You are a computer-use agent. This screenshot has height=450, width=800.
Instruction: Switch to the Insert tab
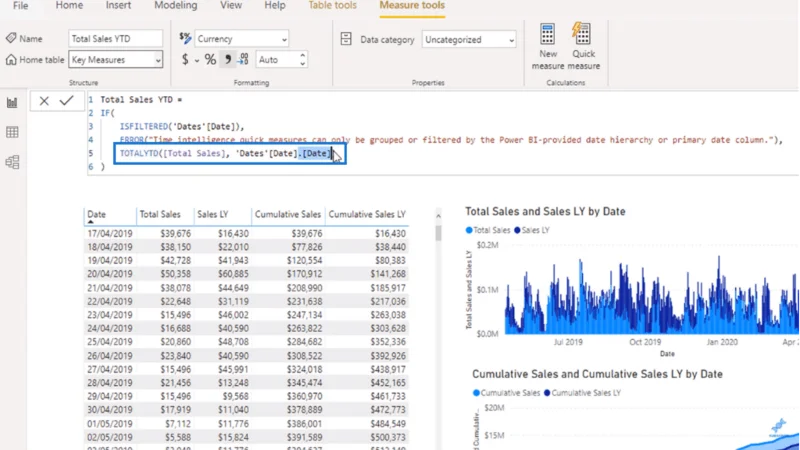(118, 6)
